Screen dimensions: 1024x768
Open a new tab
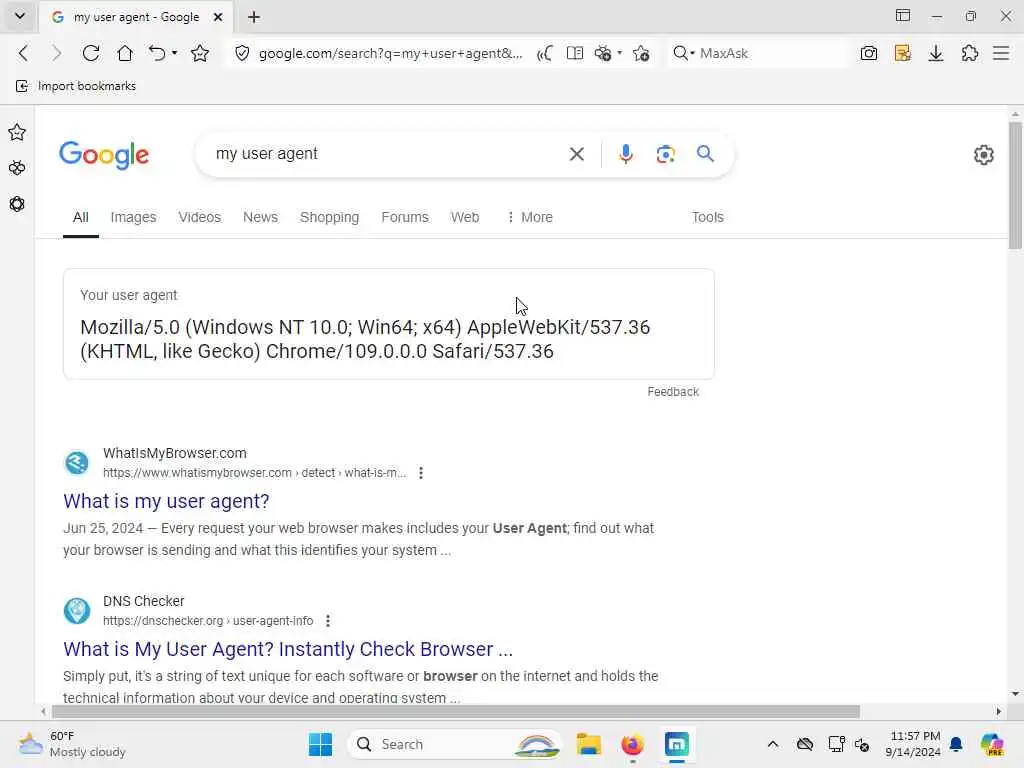(254, 17)
